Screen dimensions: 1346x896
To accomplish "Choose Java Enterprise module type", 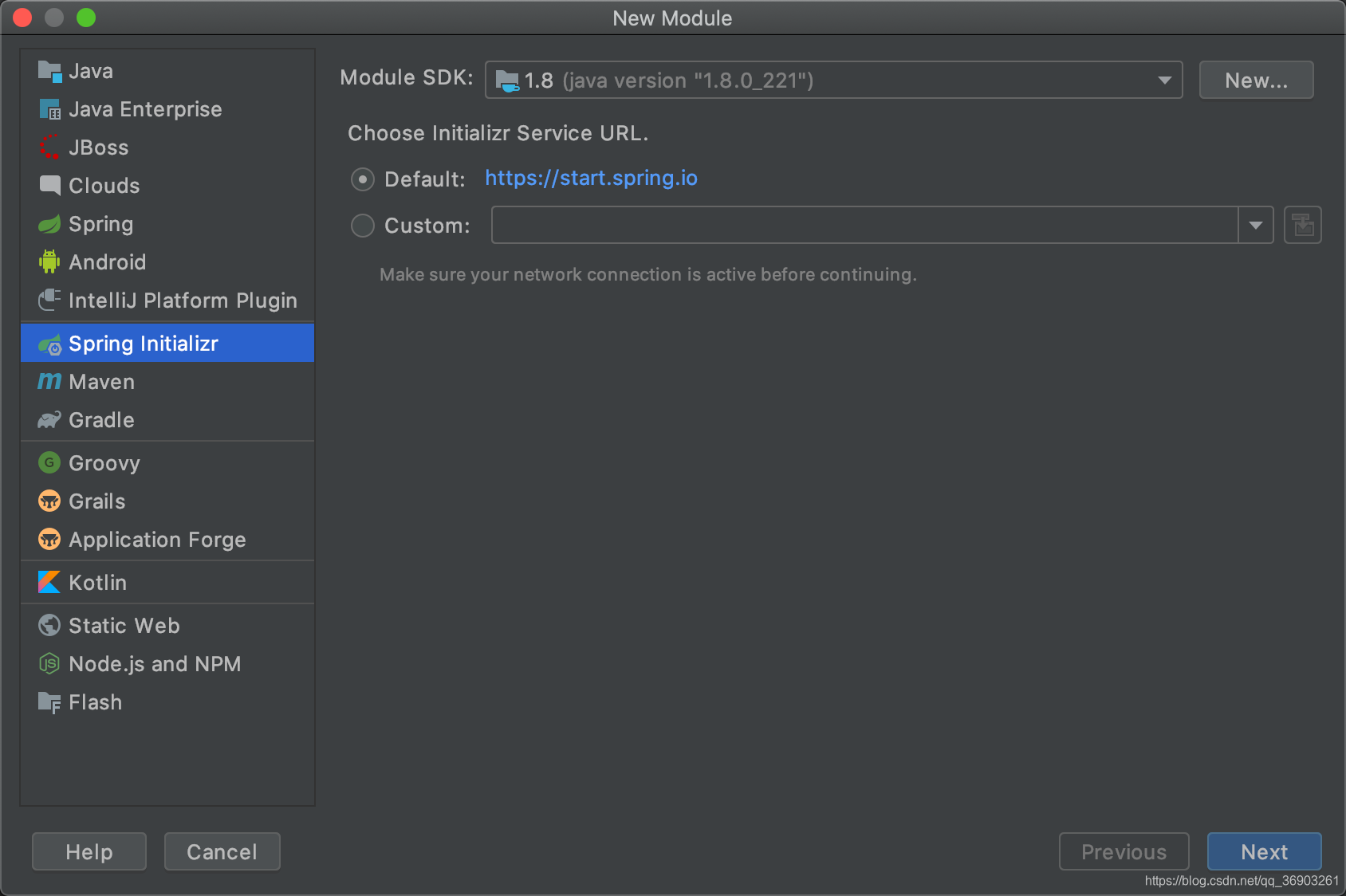I will 167,109.
